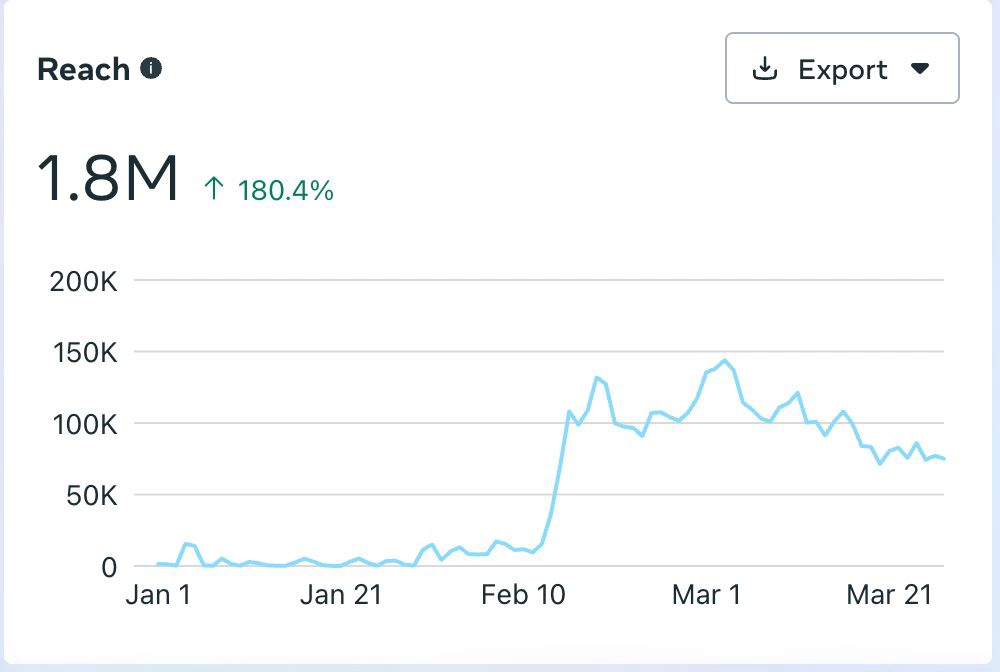Click the Reach heading title
Image resolution: width=1000 pixels, height=672 pixels.
click(84, 70)
